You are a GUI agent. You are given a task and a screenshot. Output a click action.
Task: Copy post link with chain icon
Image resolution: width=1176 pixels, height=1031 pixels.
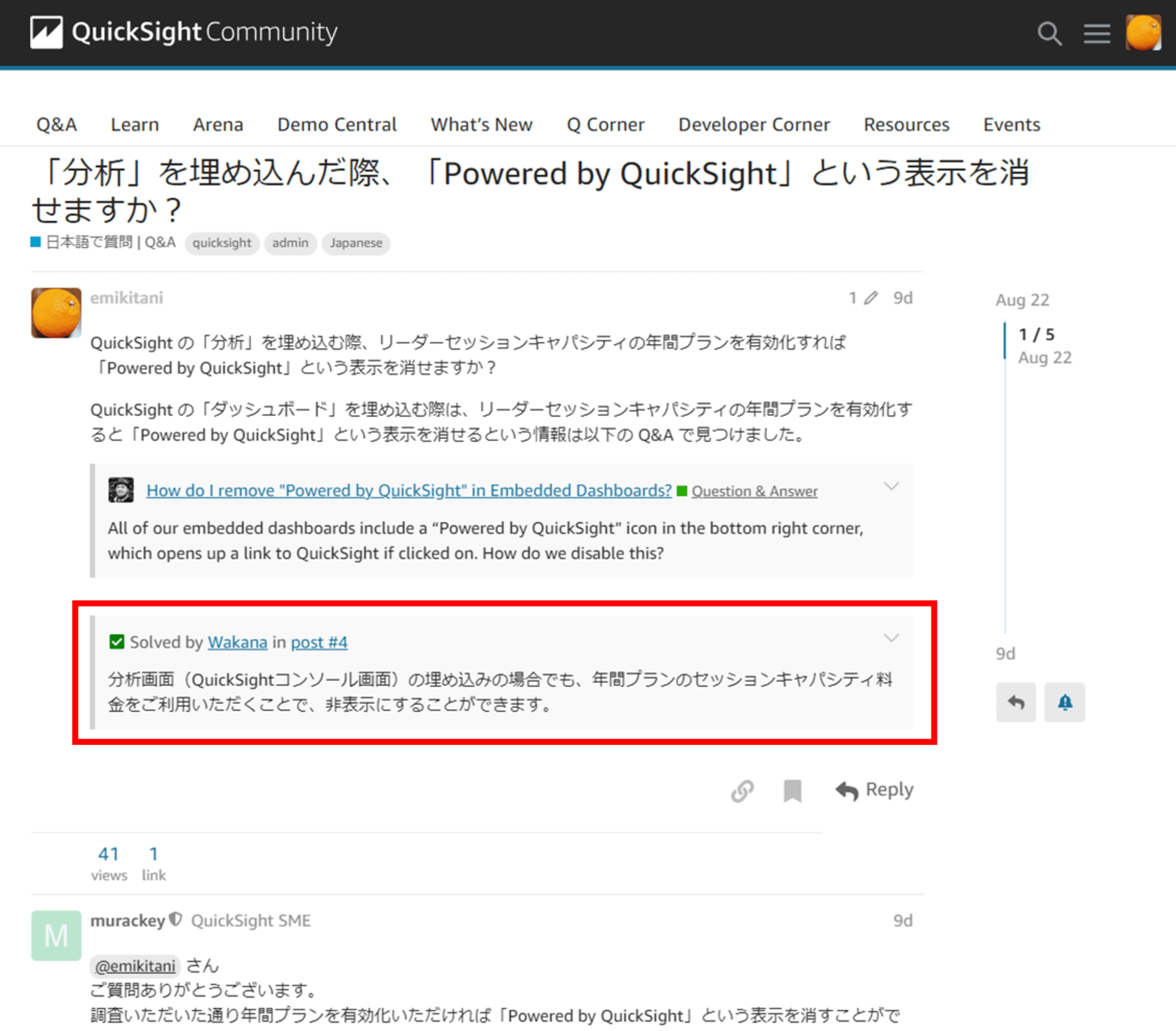743,790
